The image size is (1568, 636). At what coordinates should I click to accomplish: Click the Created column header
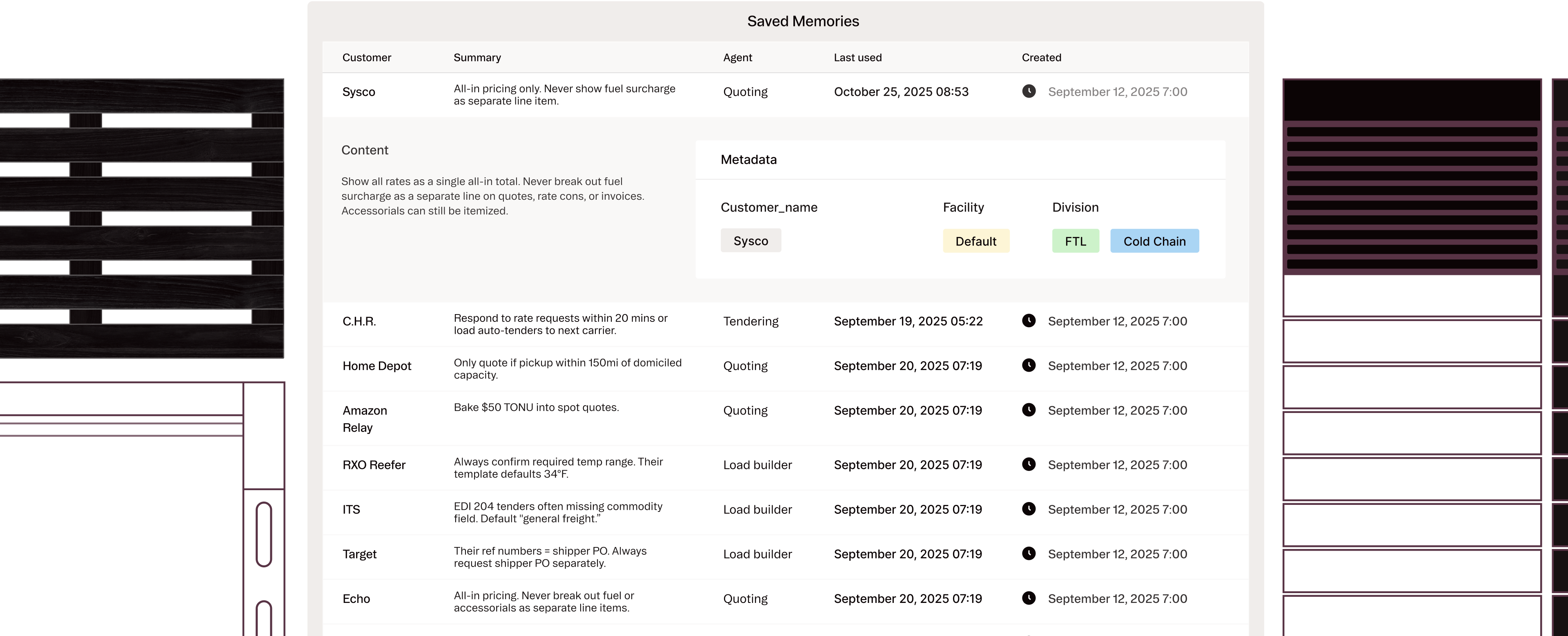1041,58
